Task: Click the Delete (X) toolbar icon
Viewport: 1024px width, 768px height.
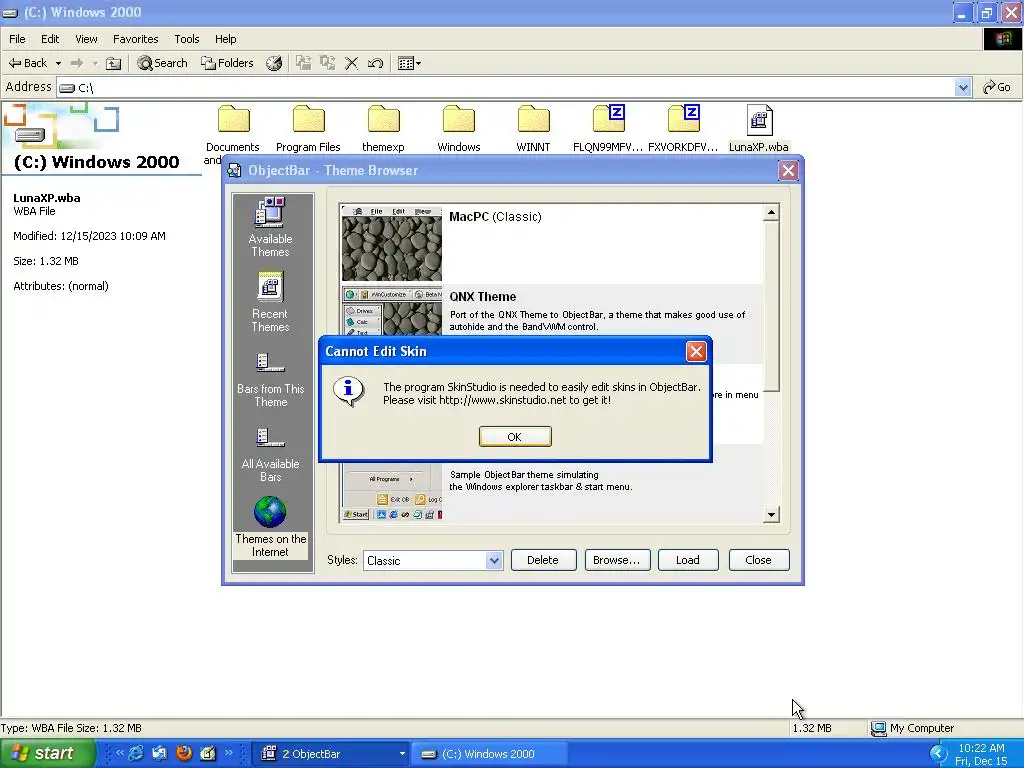Action: click(x=351, y=63)
